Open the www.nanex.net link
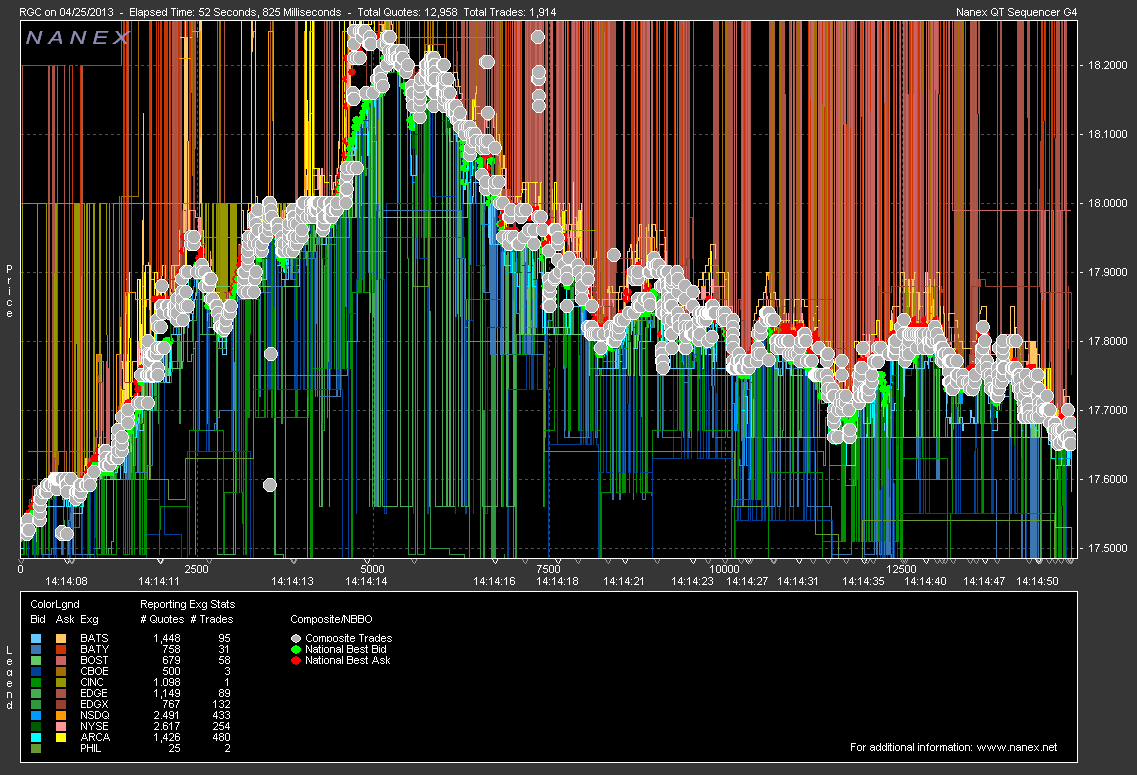This screenshot has width=1137, height=775. click(x=1017, y=747)
